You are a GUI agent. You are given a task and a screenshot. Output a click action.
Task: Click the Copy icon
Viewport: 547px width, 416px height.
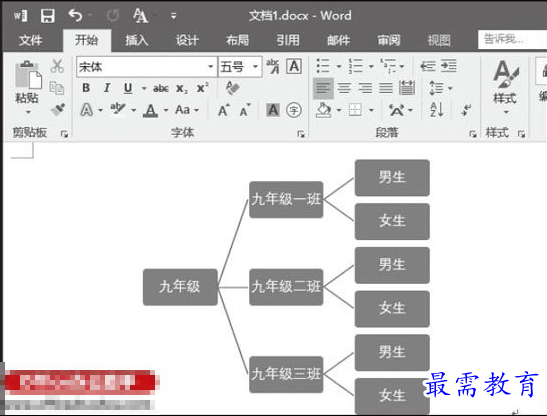pos(57,88)
